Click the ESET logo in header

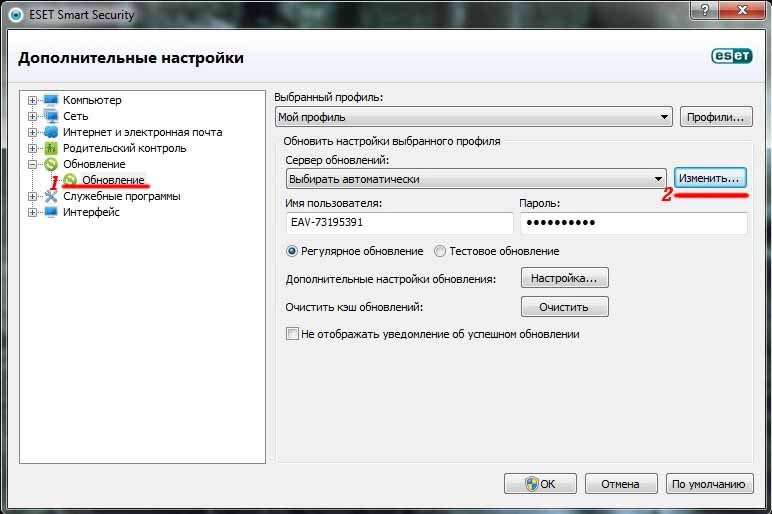pos(732,56)
